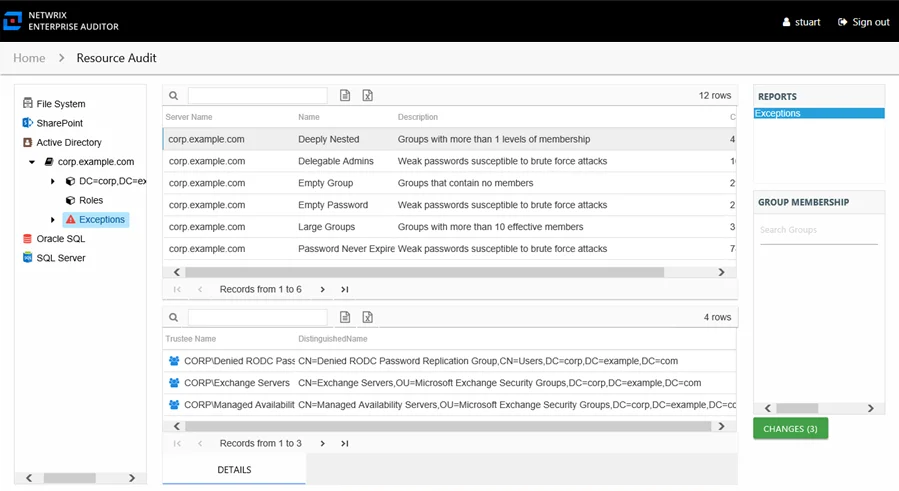Sort by the Server Name column
Viewport: 899px width, 491px height.
[189, 117]
